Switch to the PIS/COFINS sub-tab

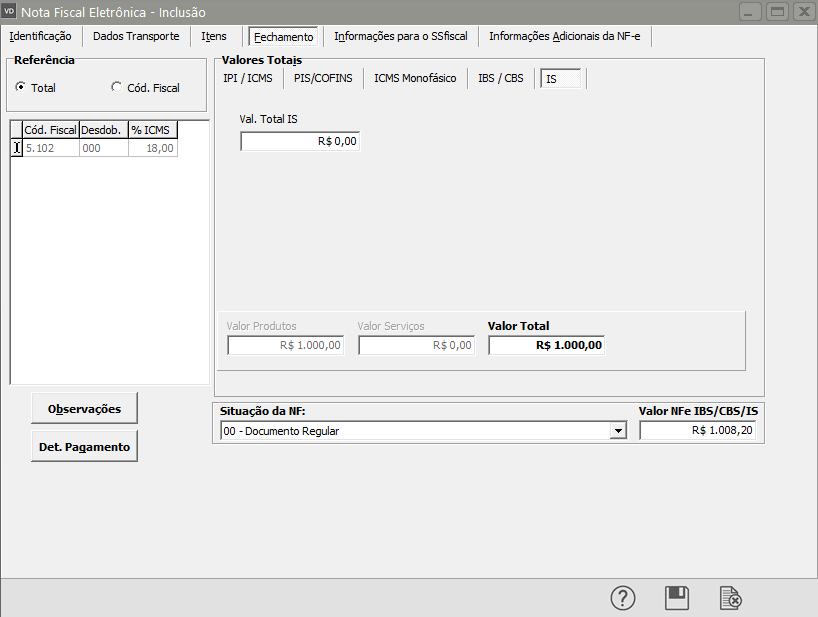tap(323, 78)
